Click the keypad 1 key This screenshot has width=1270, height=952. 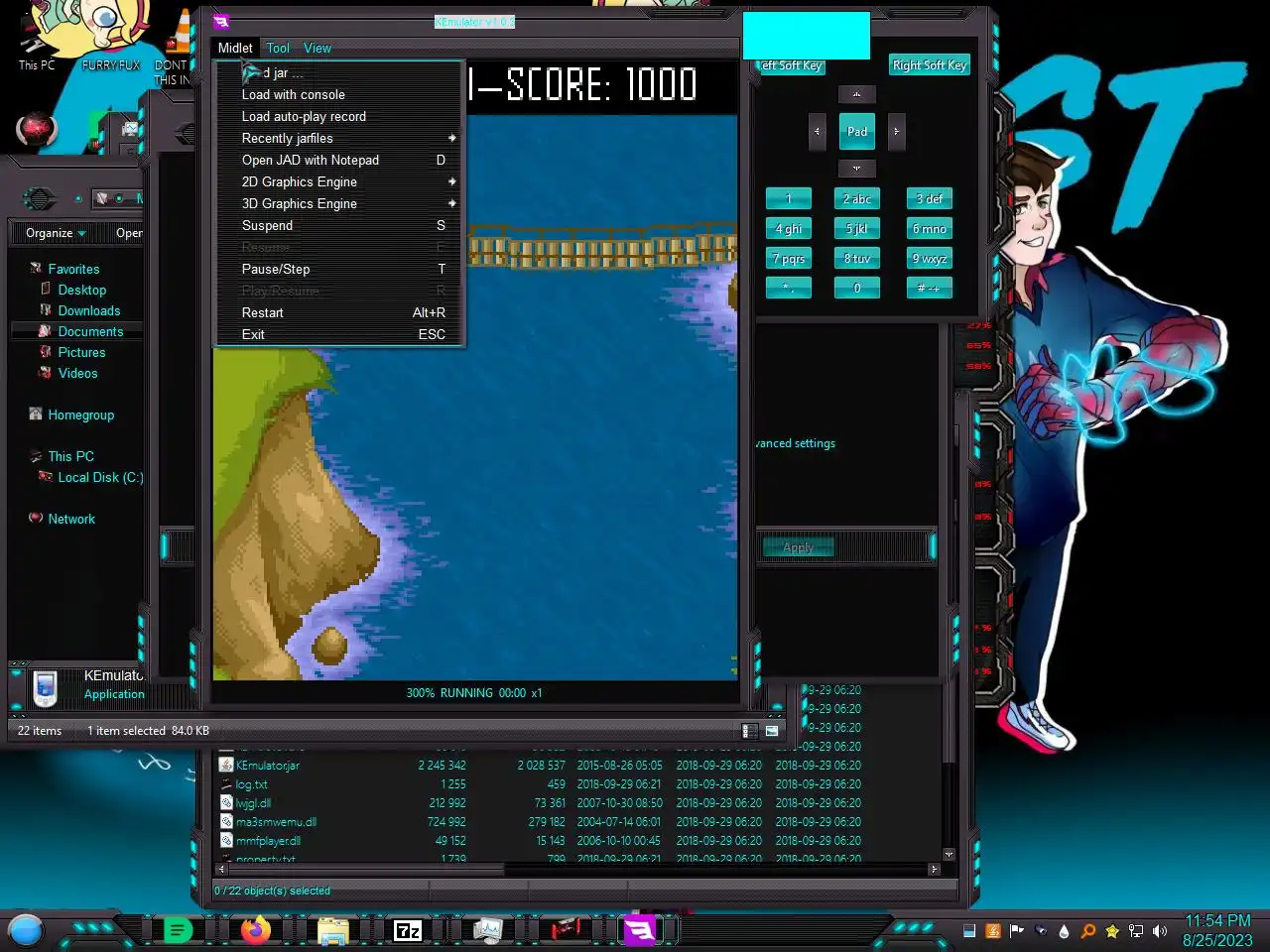[789, 199]
